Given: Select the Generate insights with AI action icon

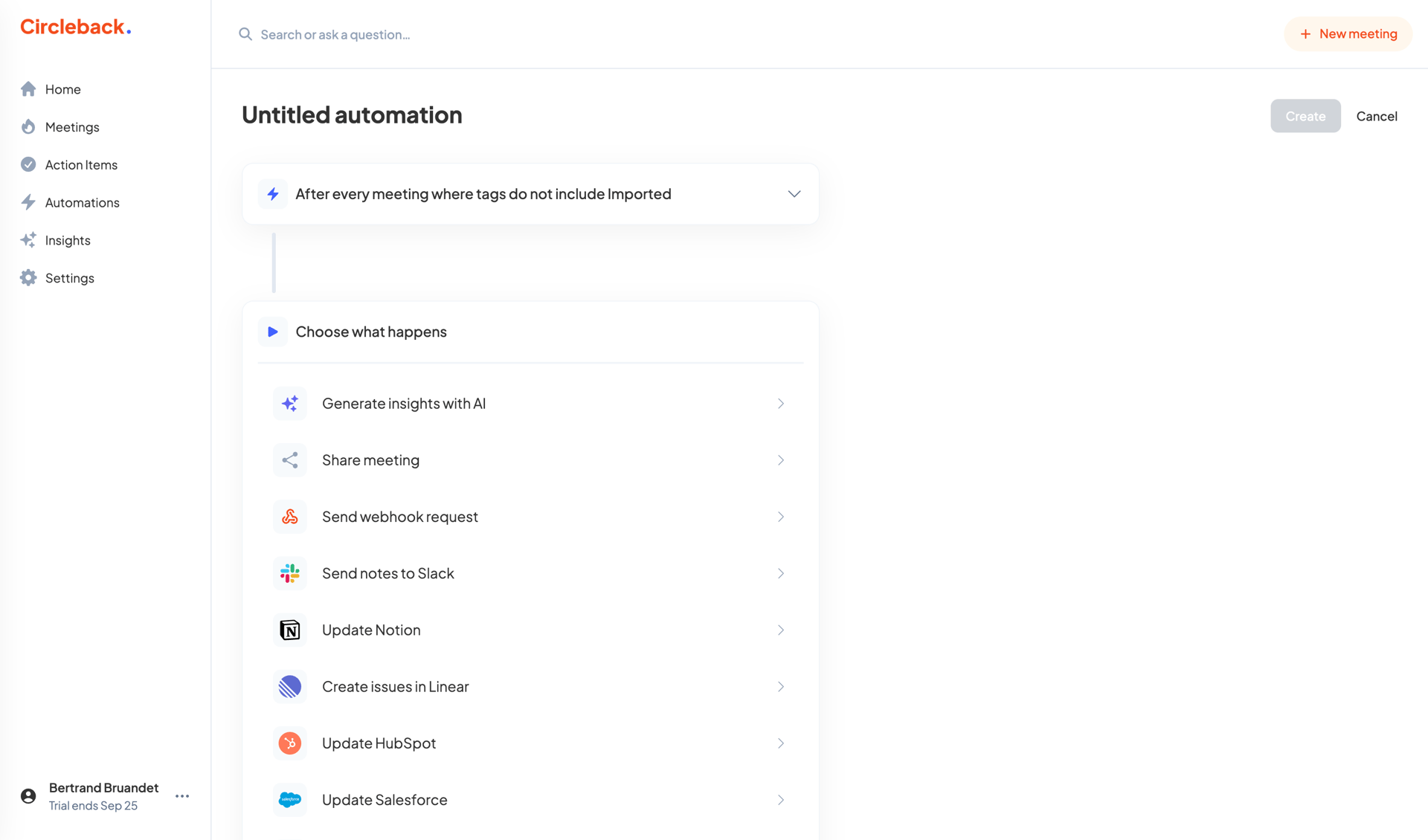Looking at the screenshot, I should (x=290, y=403).
